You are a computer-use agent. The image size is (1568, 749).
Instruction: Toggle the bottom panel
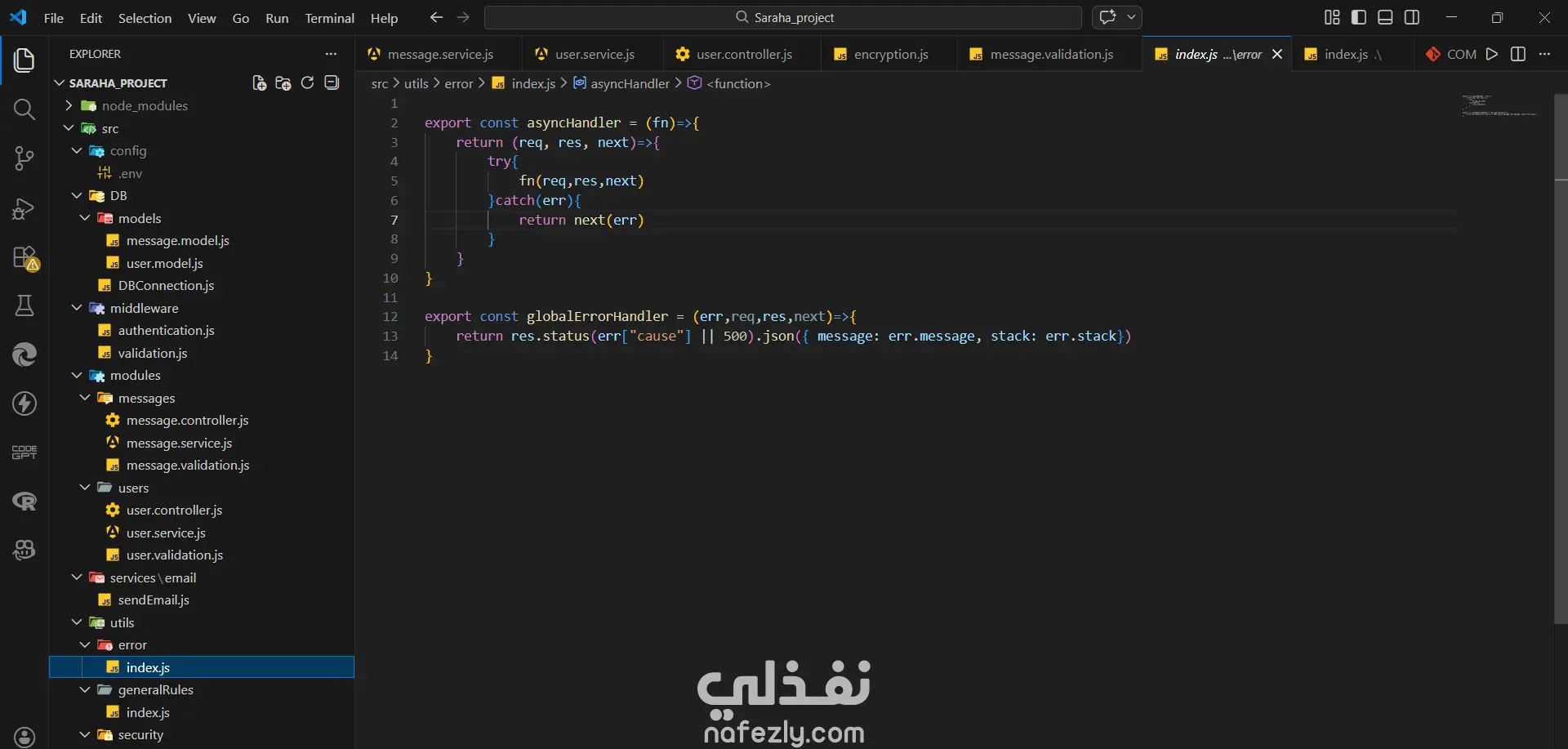tap(1385, 17)
